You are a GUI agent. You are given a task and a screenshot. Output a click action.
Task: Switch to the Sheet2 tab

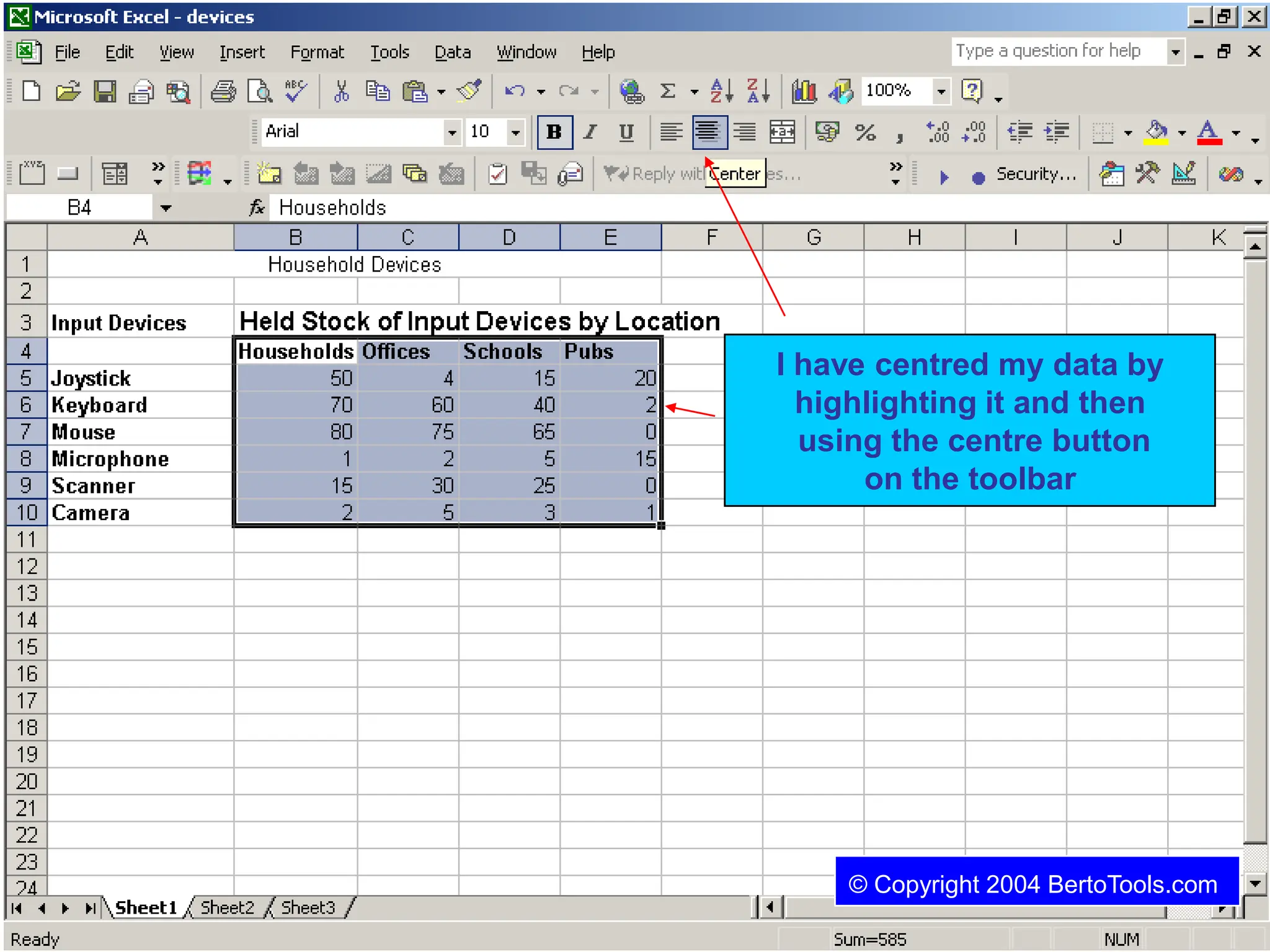(x=227, y=908)
